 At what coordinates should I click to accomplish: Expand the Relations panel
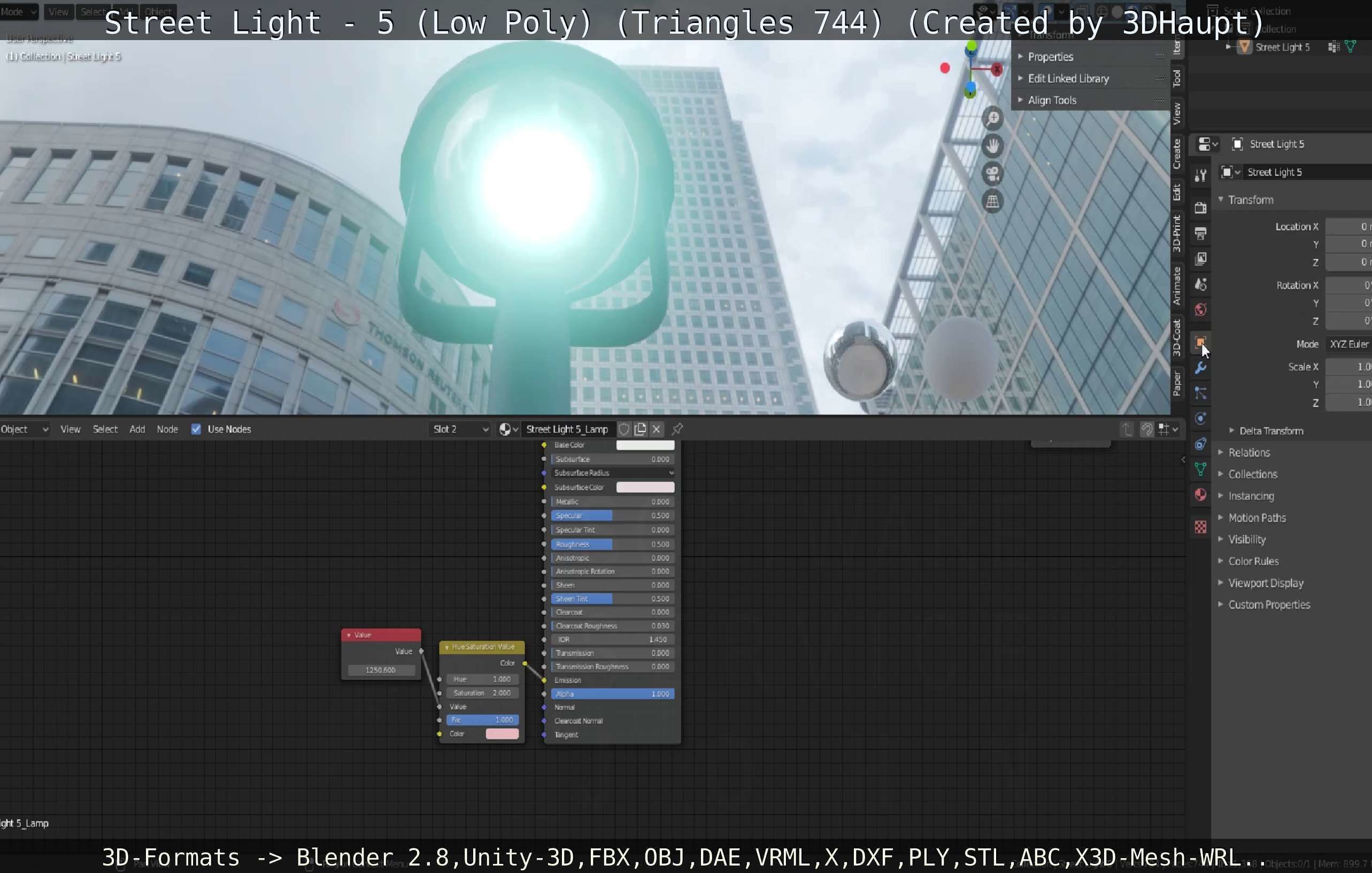1248,452
